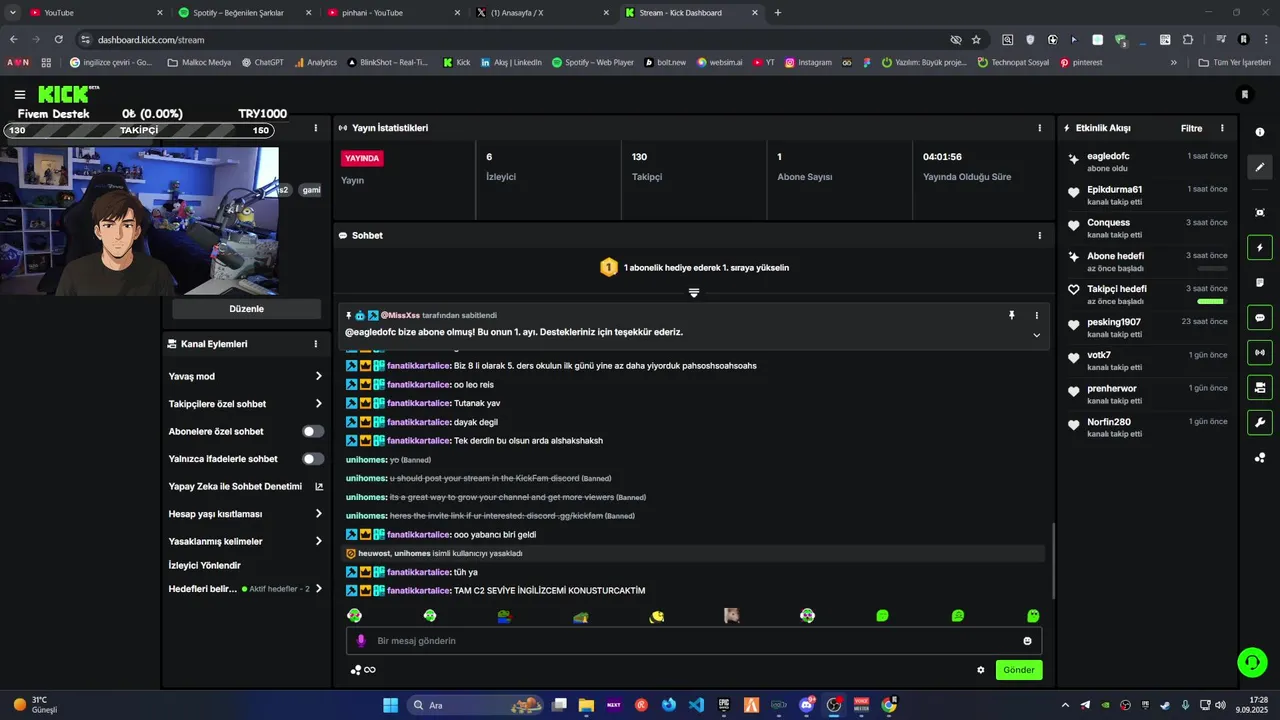Unpin the pinned chat message
This screenshot has width=1280, height=720.
[x=1011, y=315]
